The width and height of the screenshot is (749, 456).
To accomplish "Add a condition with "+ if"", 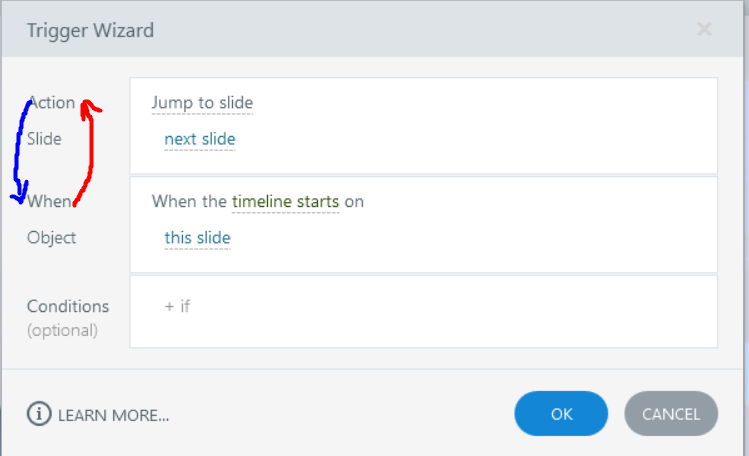I will 177,306.
